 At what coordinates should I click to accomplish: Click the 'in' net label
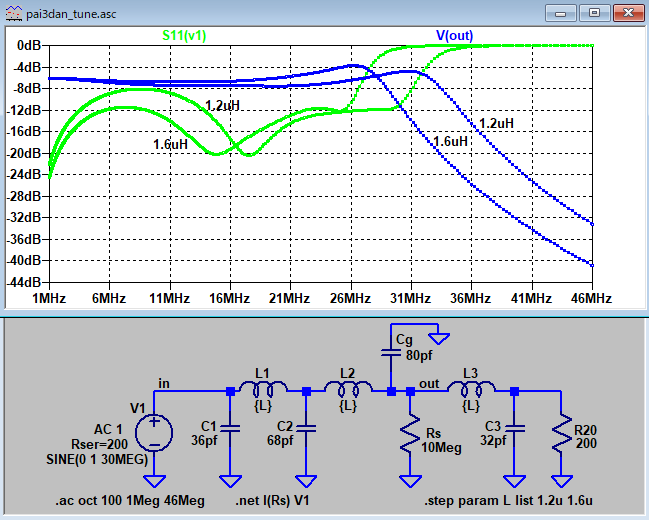point(164,383)
